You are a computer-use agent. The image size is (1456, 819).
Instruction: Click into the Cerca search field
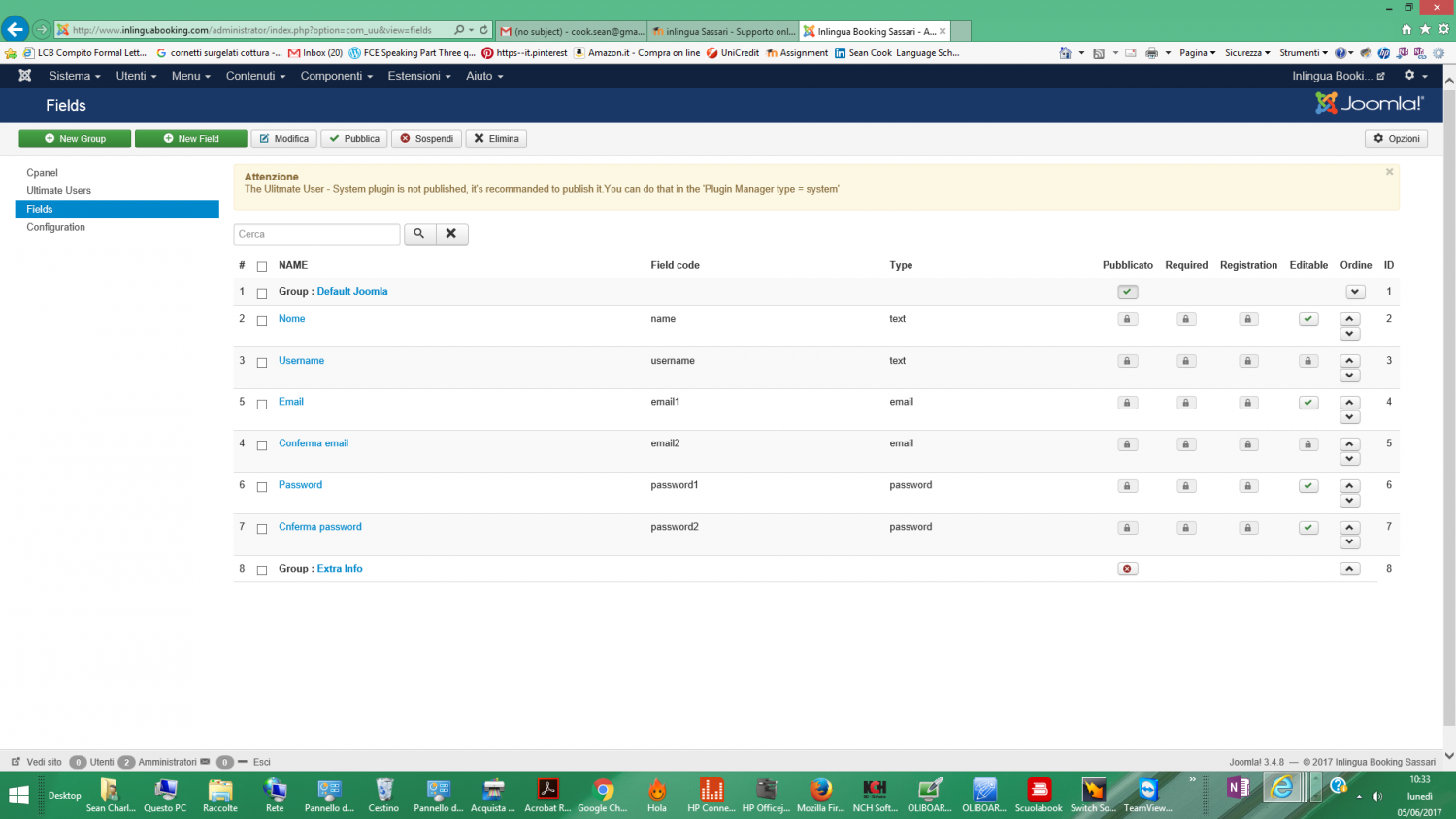coord(316,234)
